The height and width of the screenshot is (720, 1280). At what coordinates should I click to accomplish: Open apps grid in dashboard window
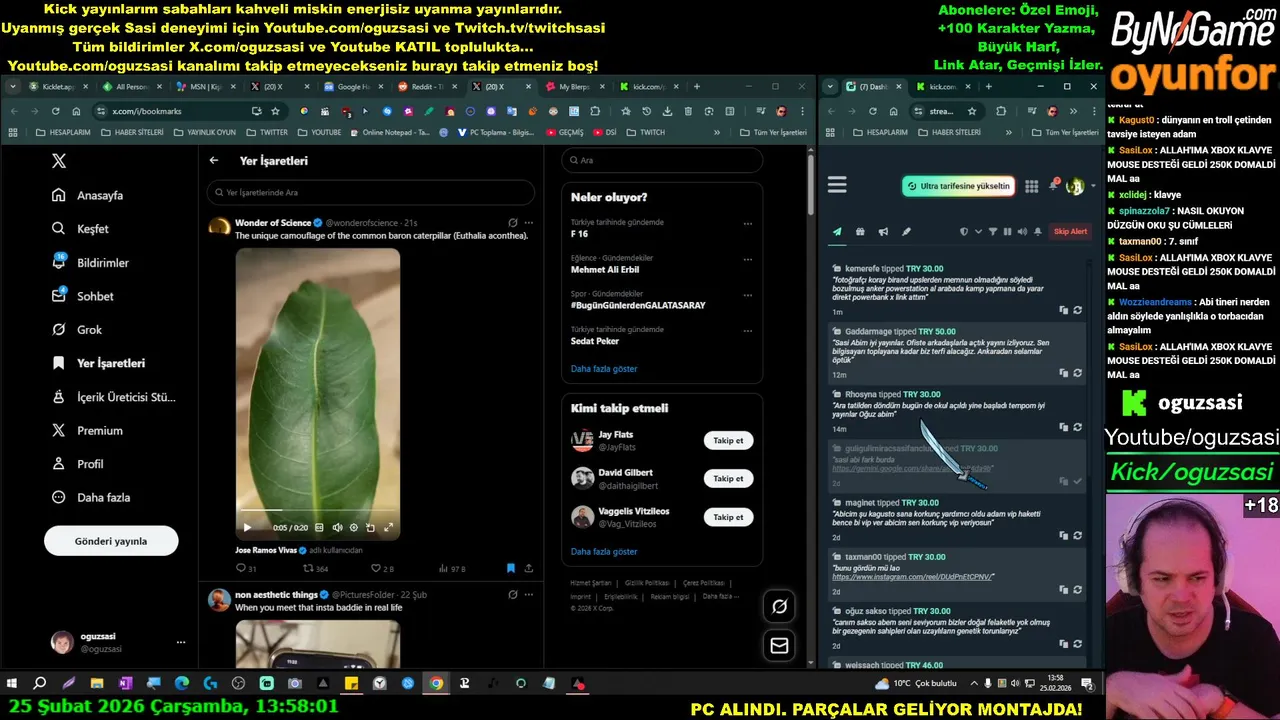click(1031, 186)
